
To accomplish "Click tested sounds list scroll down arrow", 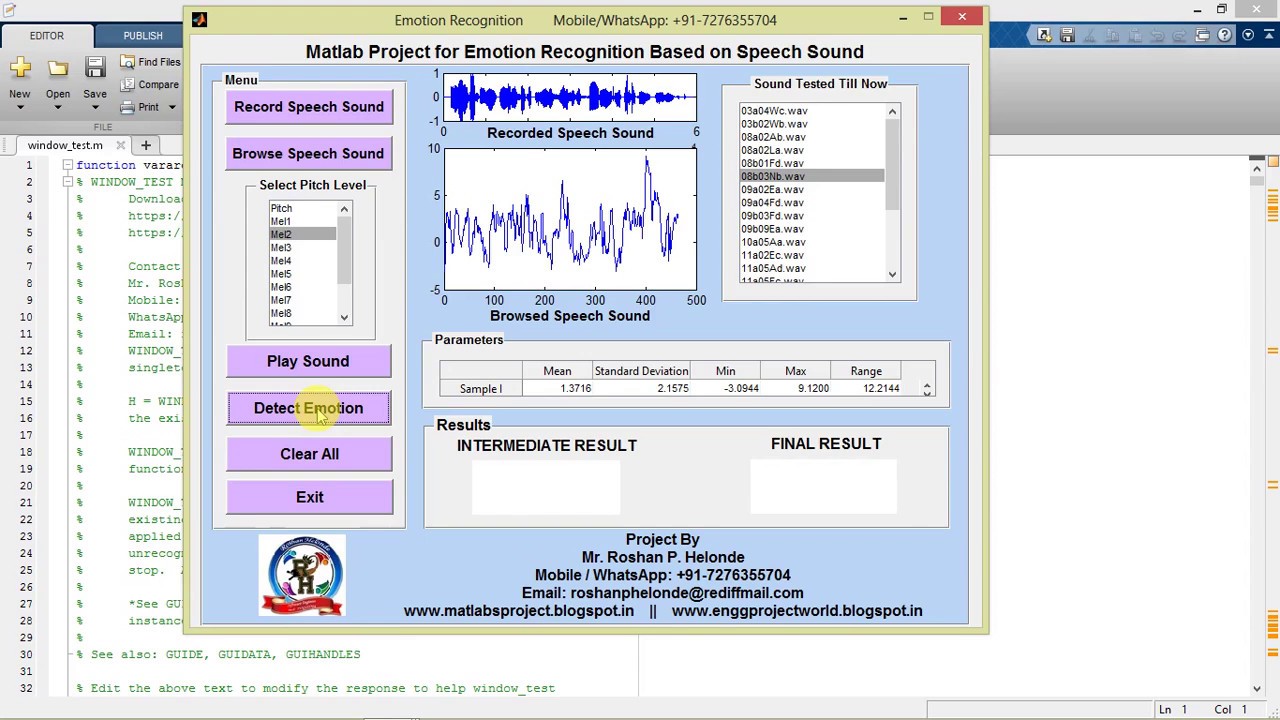I will point(892,274).
